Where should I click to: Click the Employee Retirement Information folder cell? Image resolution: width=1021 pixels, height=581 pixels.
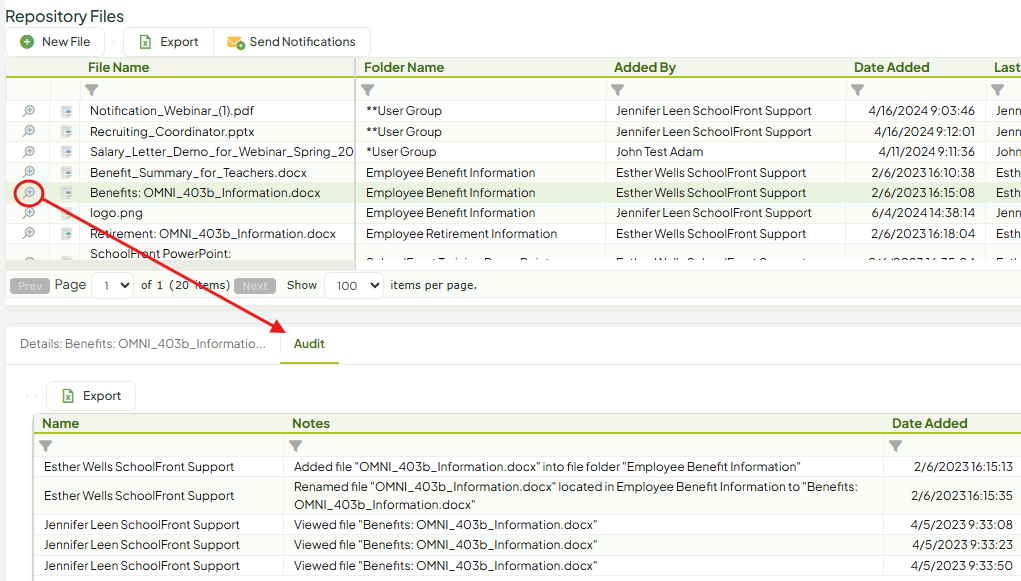click(462, 234)
